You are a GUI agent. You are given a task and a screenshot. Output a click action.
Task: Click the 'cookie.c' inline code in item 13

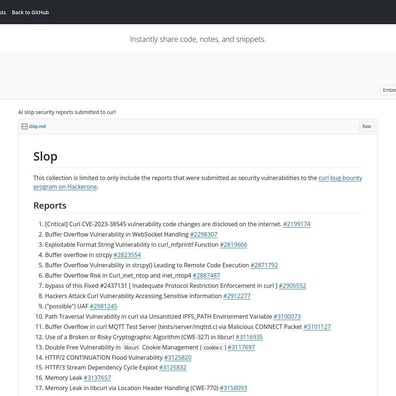tap(213, 347)
